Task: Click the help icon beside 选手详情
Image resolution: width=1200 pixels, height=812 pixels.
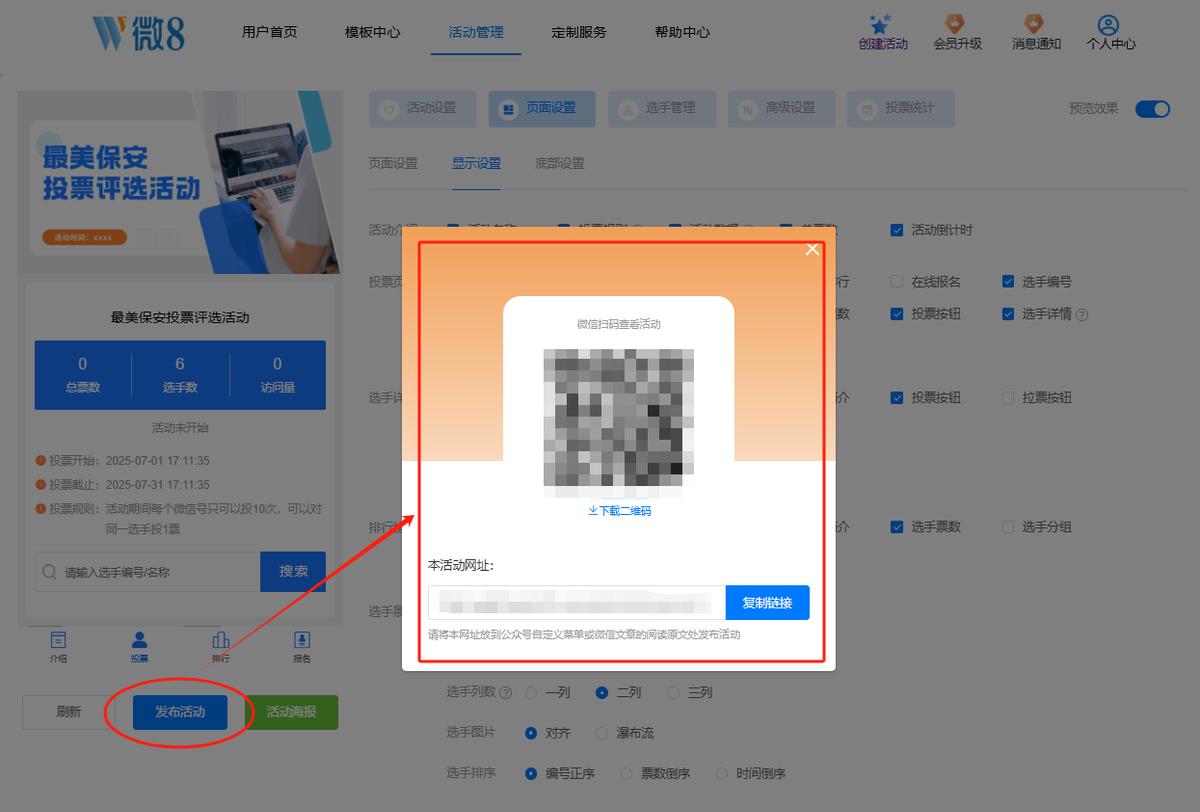Action: (1082, 314)
